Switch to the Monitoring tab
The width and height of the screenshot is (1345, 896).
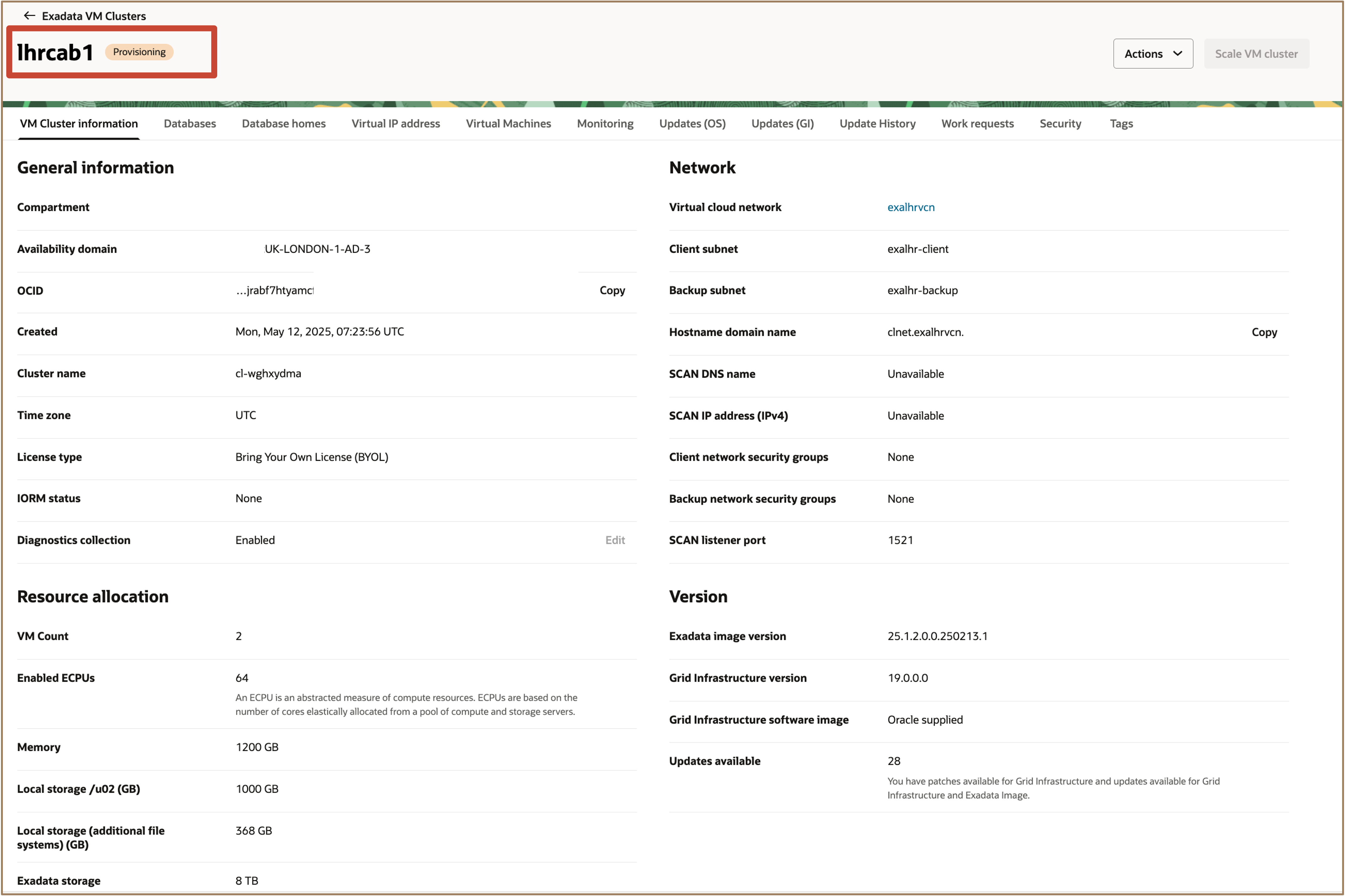coord(605,123)
